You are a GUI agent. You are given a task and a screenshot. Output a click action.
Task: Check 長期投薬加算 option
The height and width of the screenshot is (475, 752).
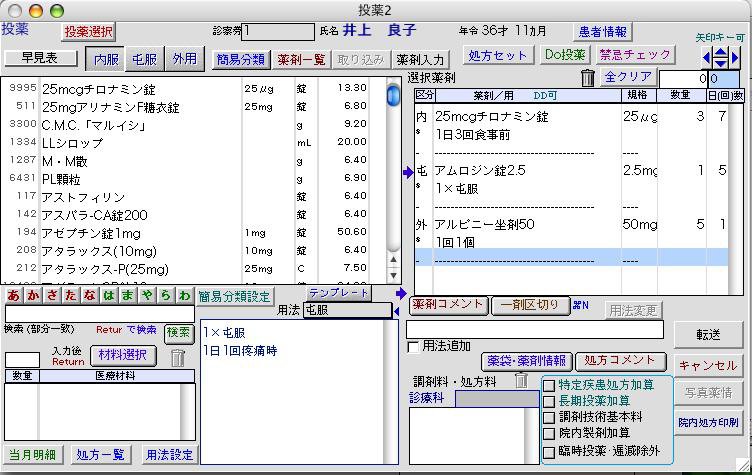[549, 401]
